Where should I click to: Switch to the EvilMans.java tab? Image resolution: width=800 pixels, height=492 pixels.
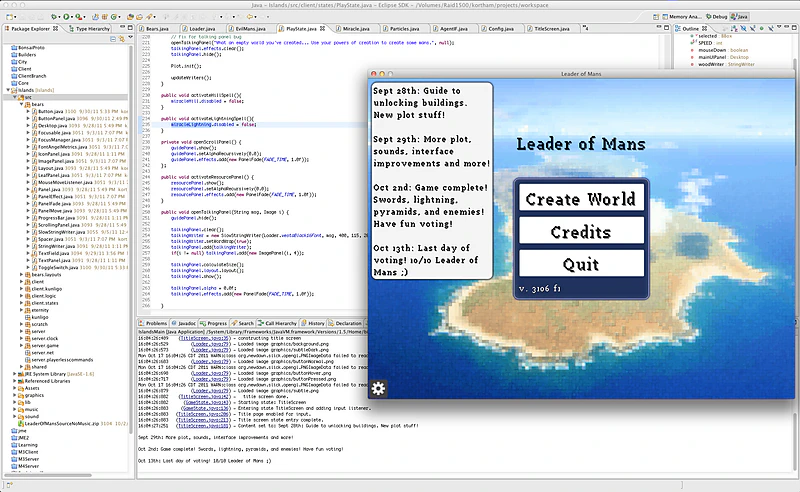coord(250,29)
